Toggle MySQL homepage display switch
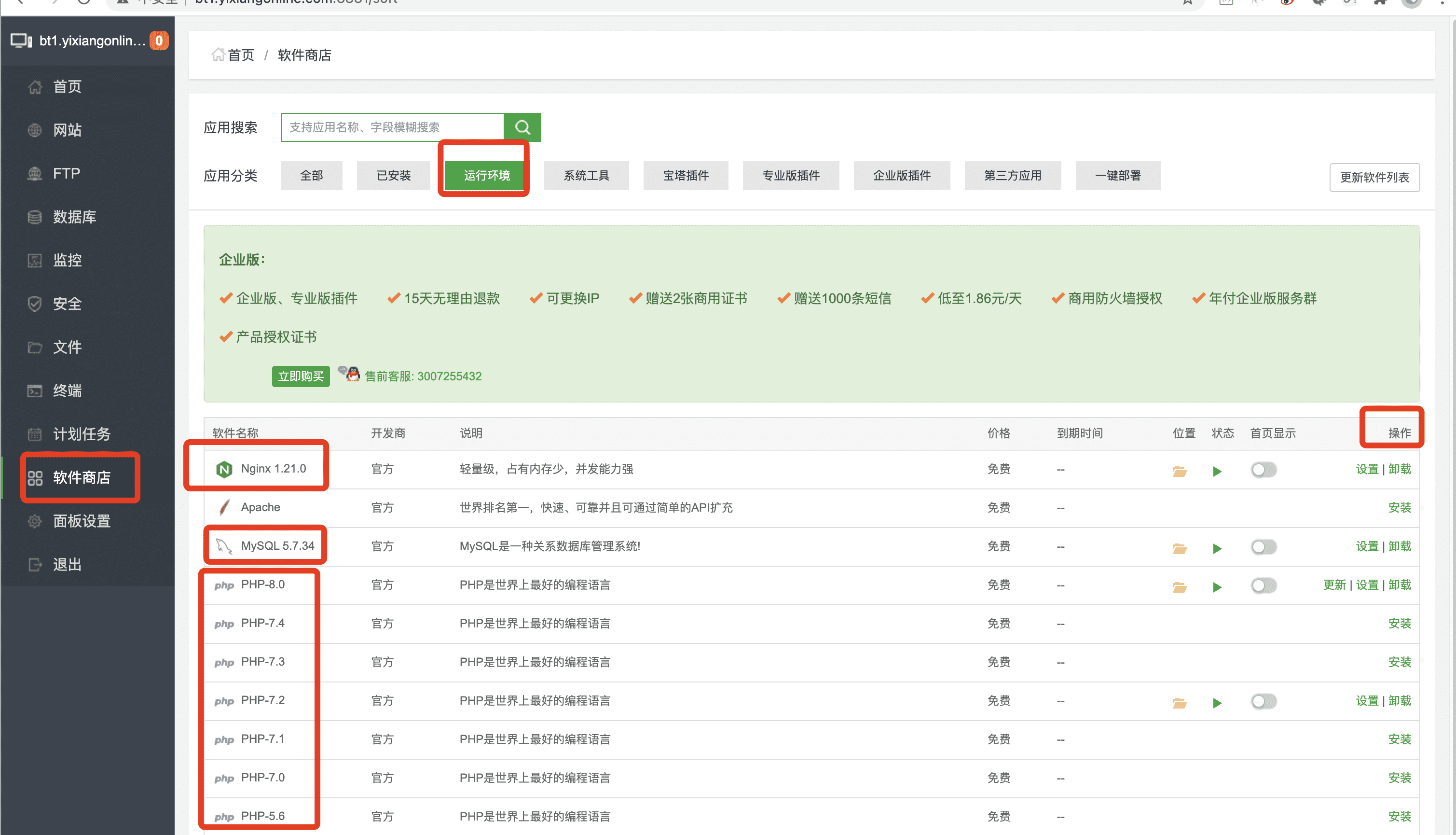The image size is (1456, 835). [x=1264, y=547]
